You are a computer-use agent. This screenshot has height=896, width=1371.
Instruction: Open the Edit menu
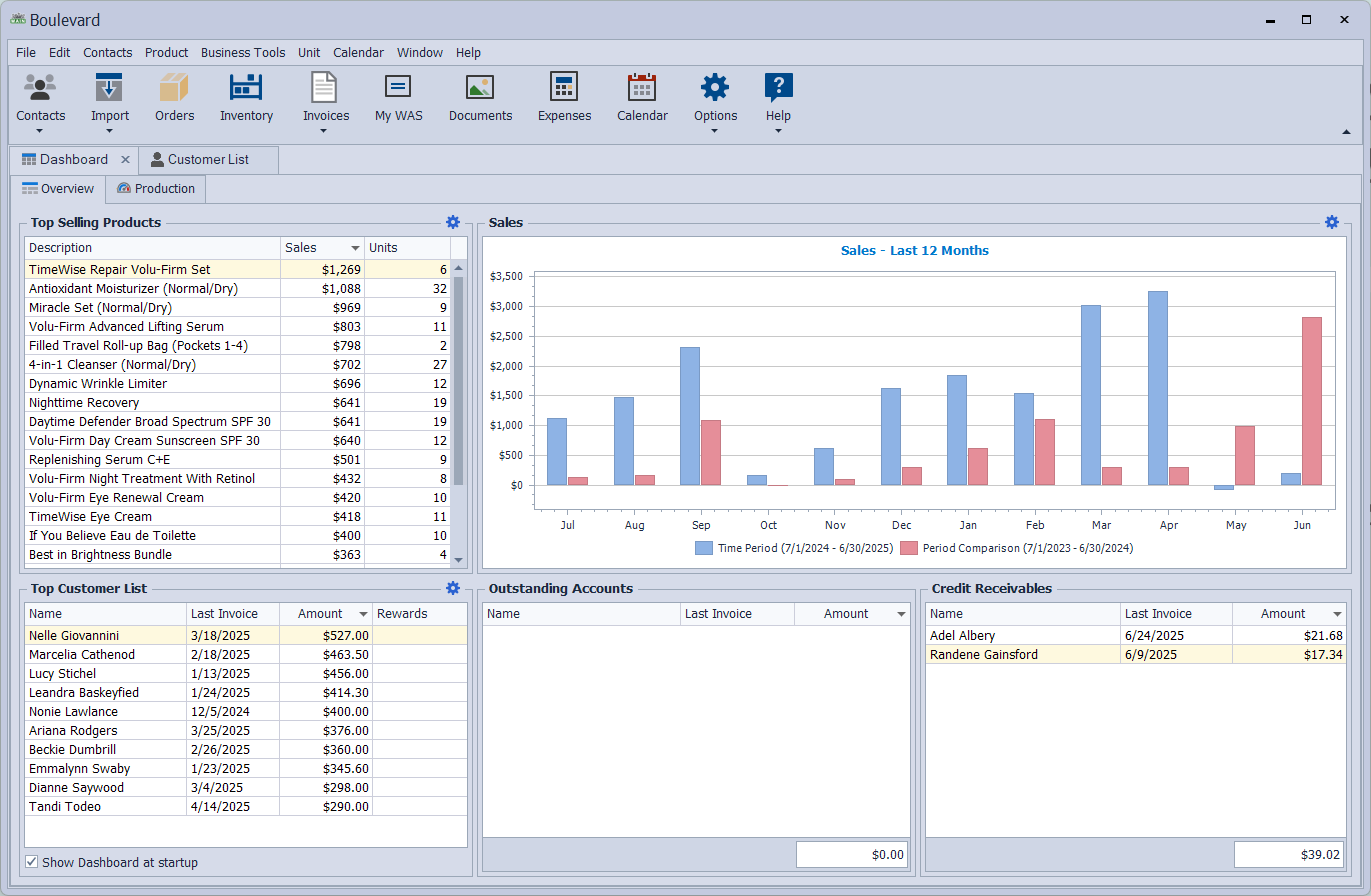pos(59,52)
